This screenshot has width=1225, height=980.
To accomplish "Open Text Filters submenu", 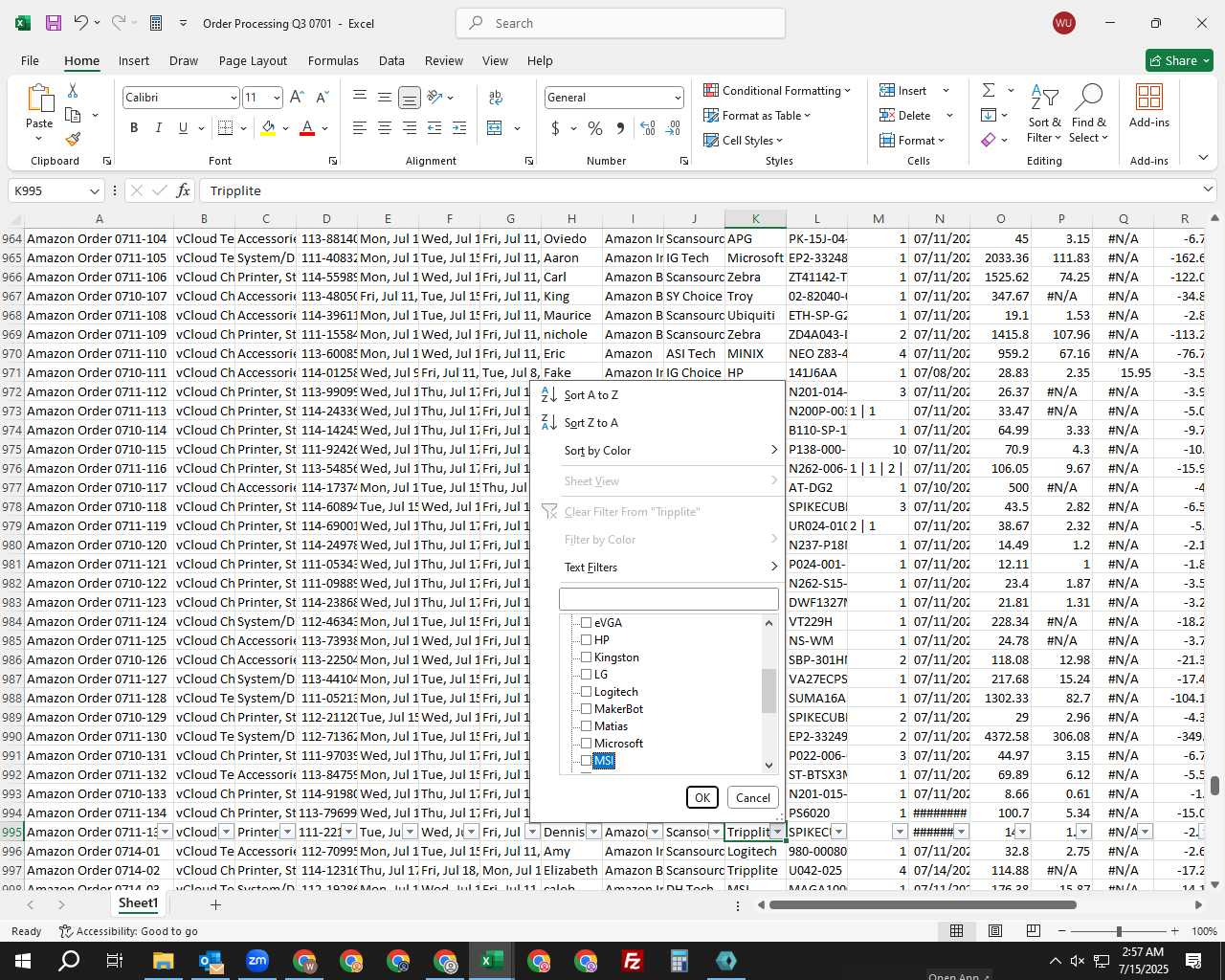I will pos(657,567).
